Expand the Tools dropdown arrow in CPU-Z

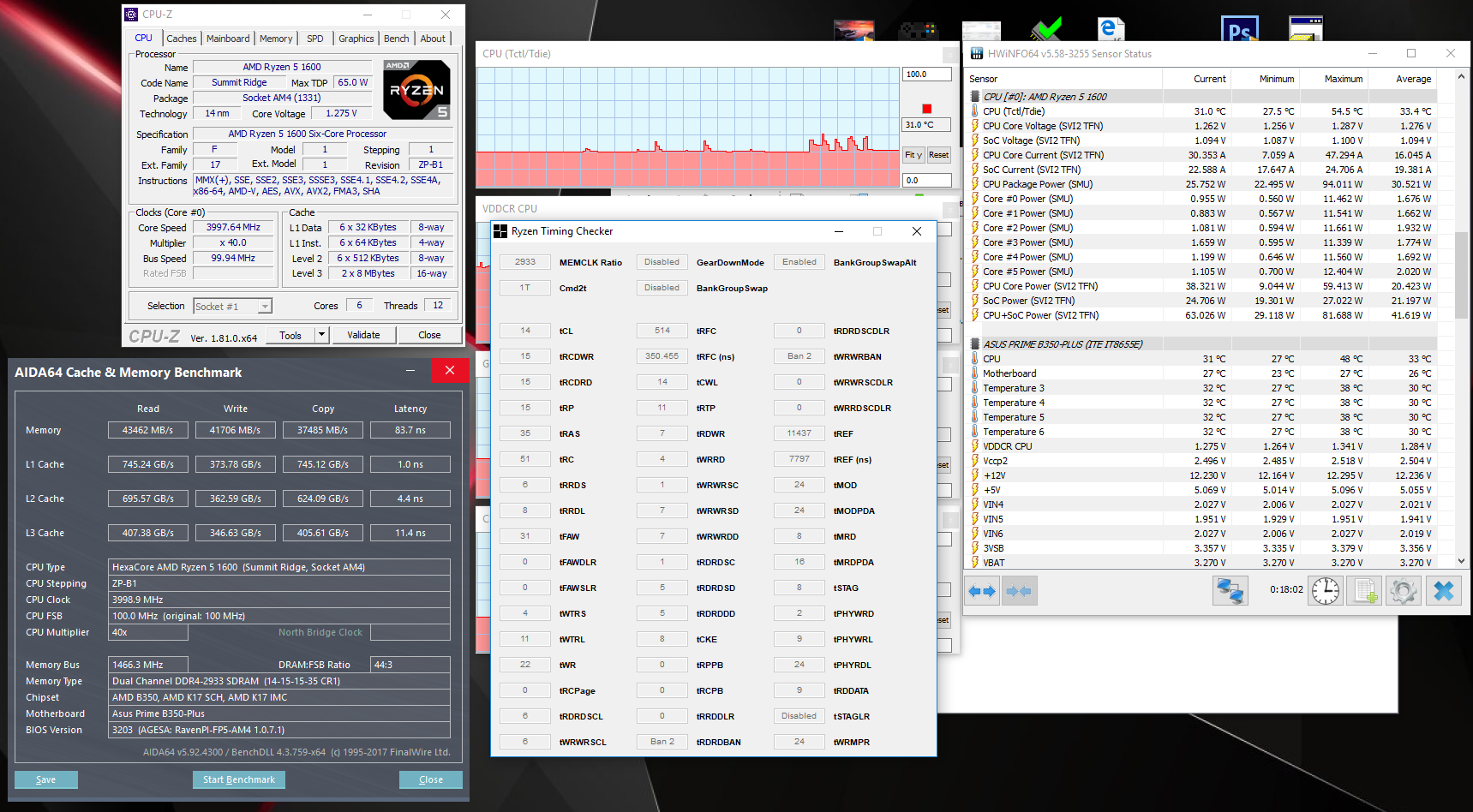322,335
